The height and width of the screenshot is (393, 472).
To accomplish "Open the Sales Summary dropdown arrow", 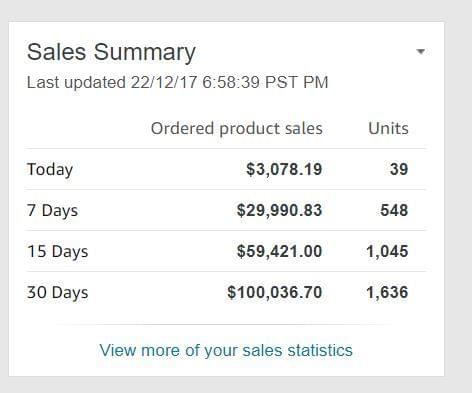I will (x=421, y=52).
